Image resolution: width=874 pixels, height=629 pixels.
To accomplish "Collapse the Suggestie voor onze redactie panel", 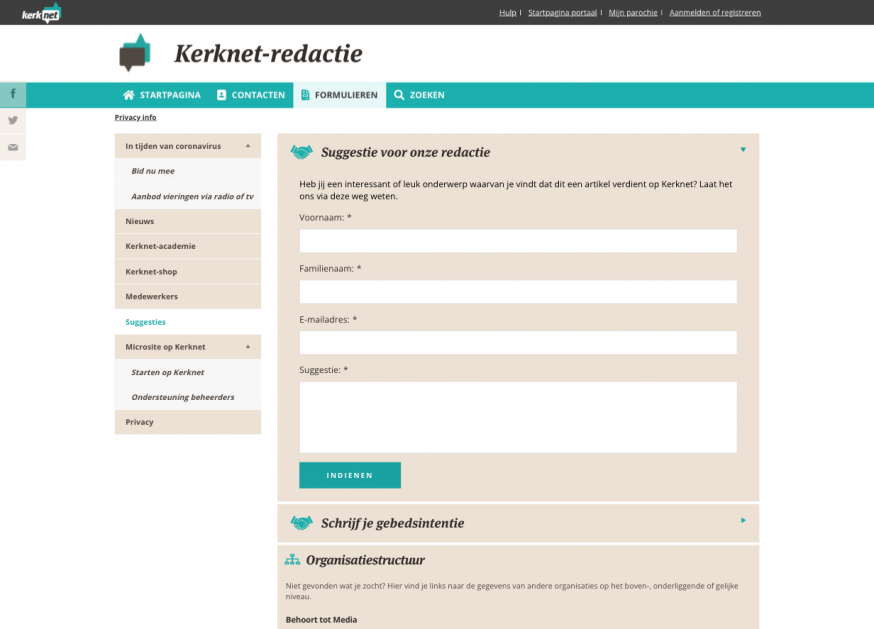I will pos(743,149).
